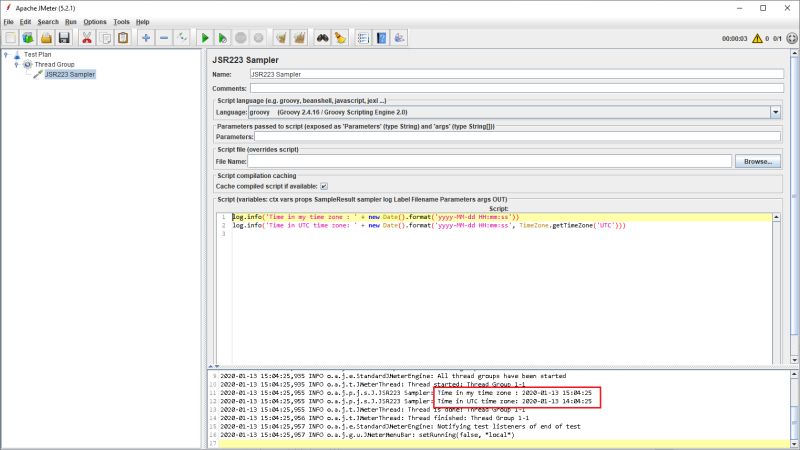The image size is (800, 450).
Task: Click the New test plan icon
Action: tap(10, 38)
